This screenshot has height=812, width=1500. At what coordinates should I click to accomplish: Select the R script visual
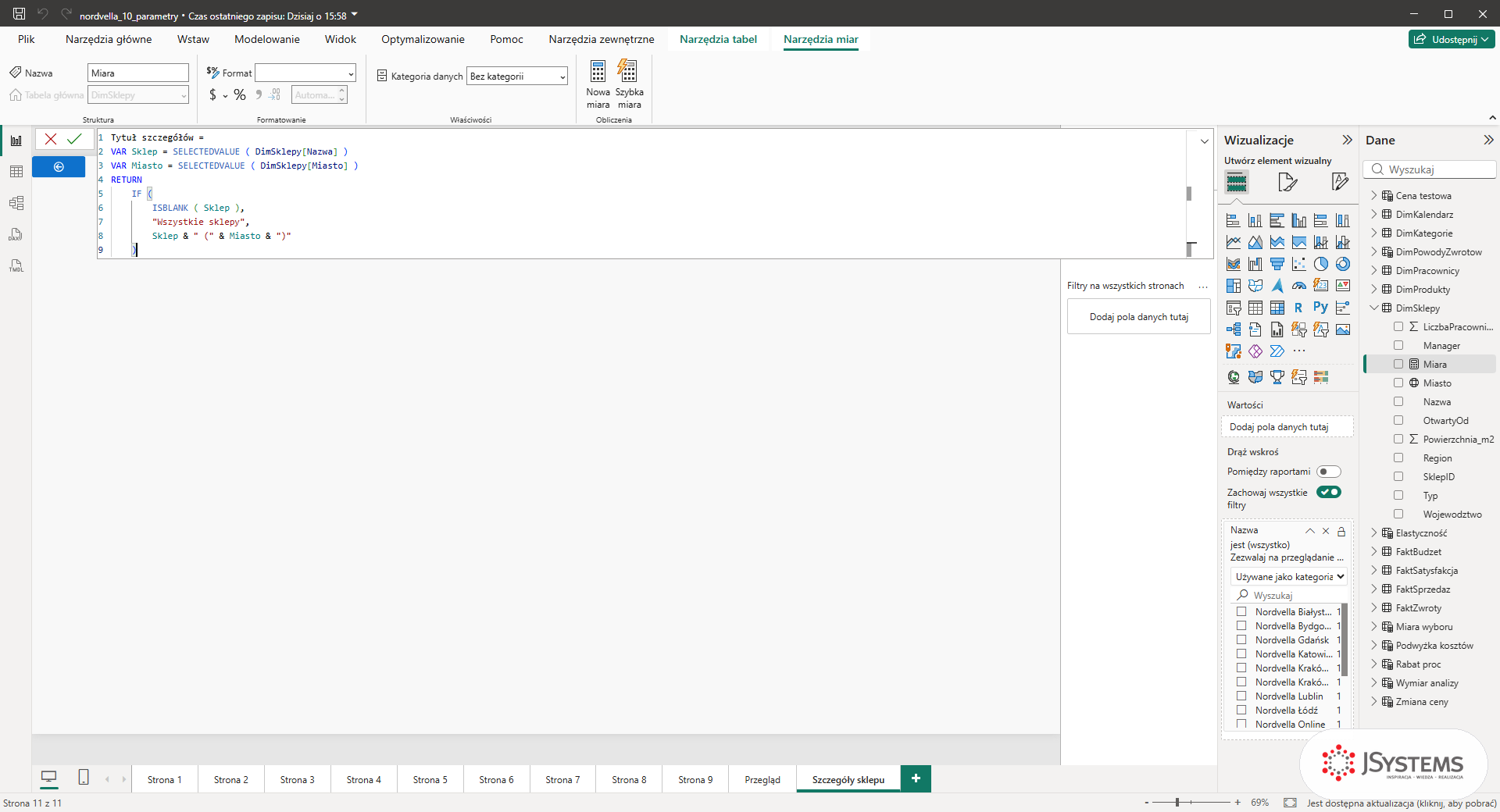point(1298,308)
